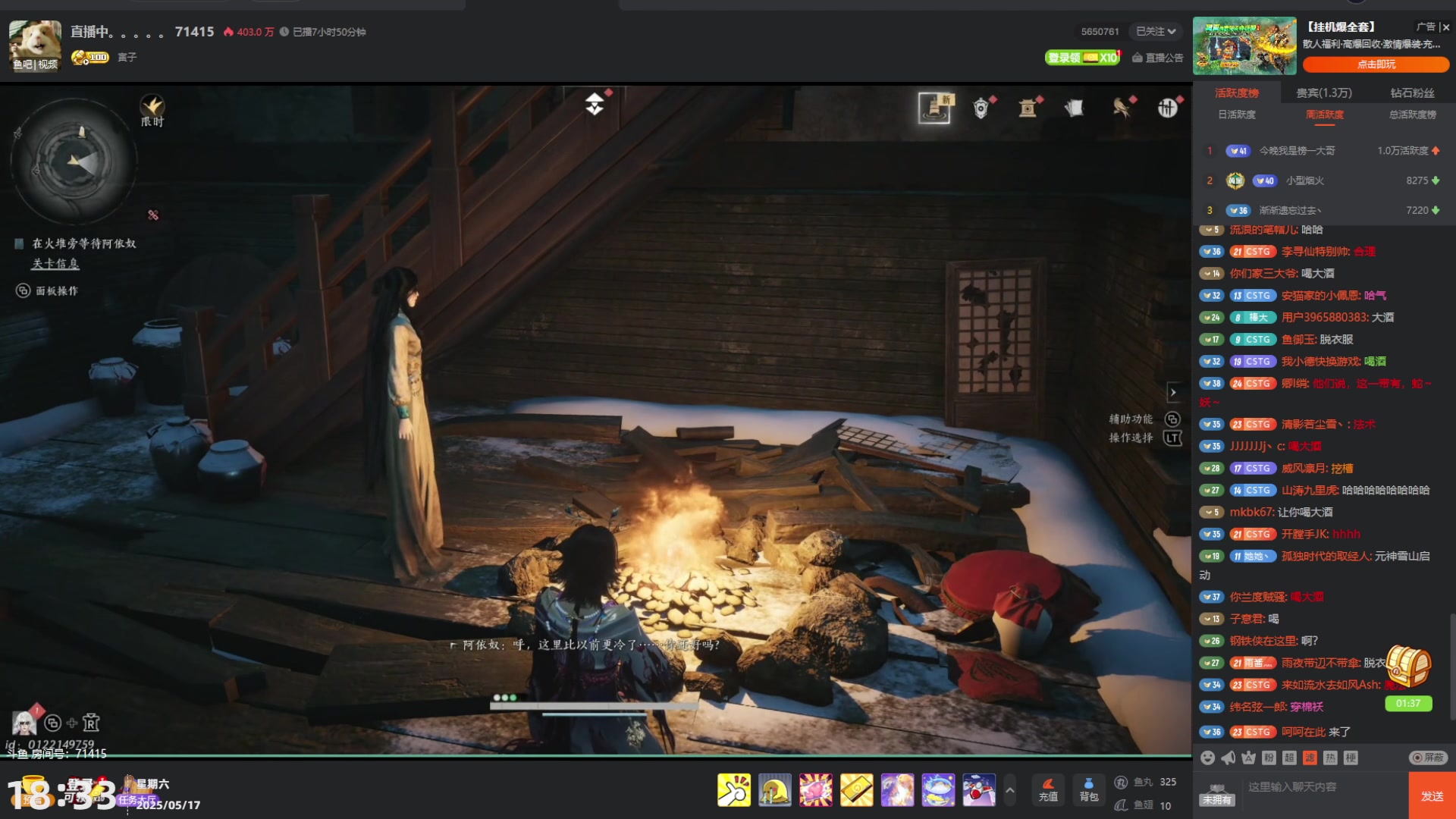
Task: Open the streamer's hamster avatar
Action: 35,45
